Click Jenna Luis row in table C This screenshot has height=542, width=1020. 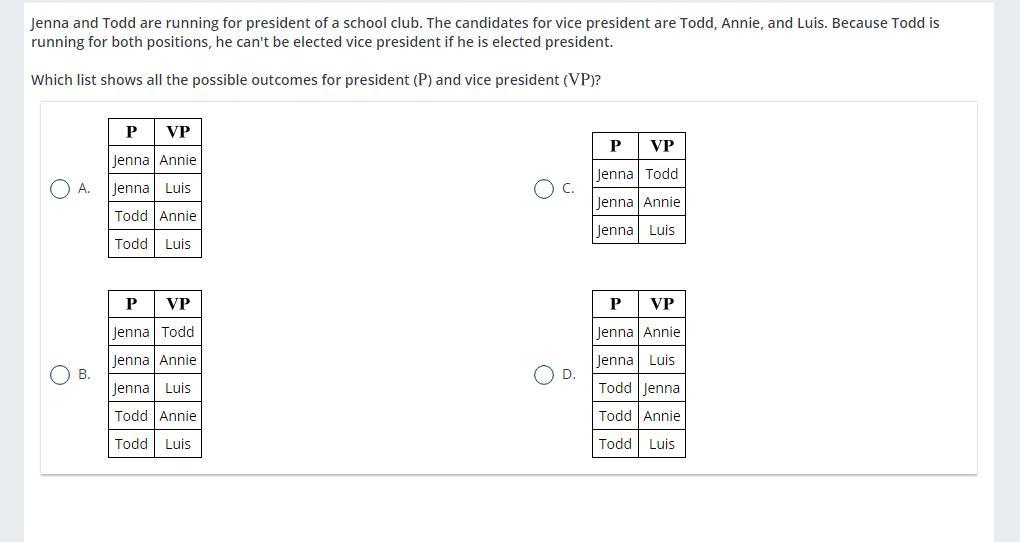tap(639, 230)
